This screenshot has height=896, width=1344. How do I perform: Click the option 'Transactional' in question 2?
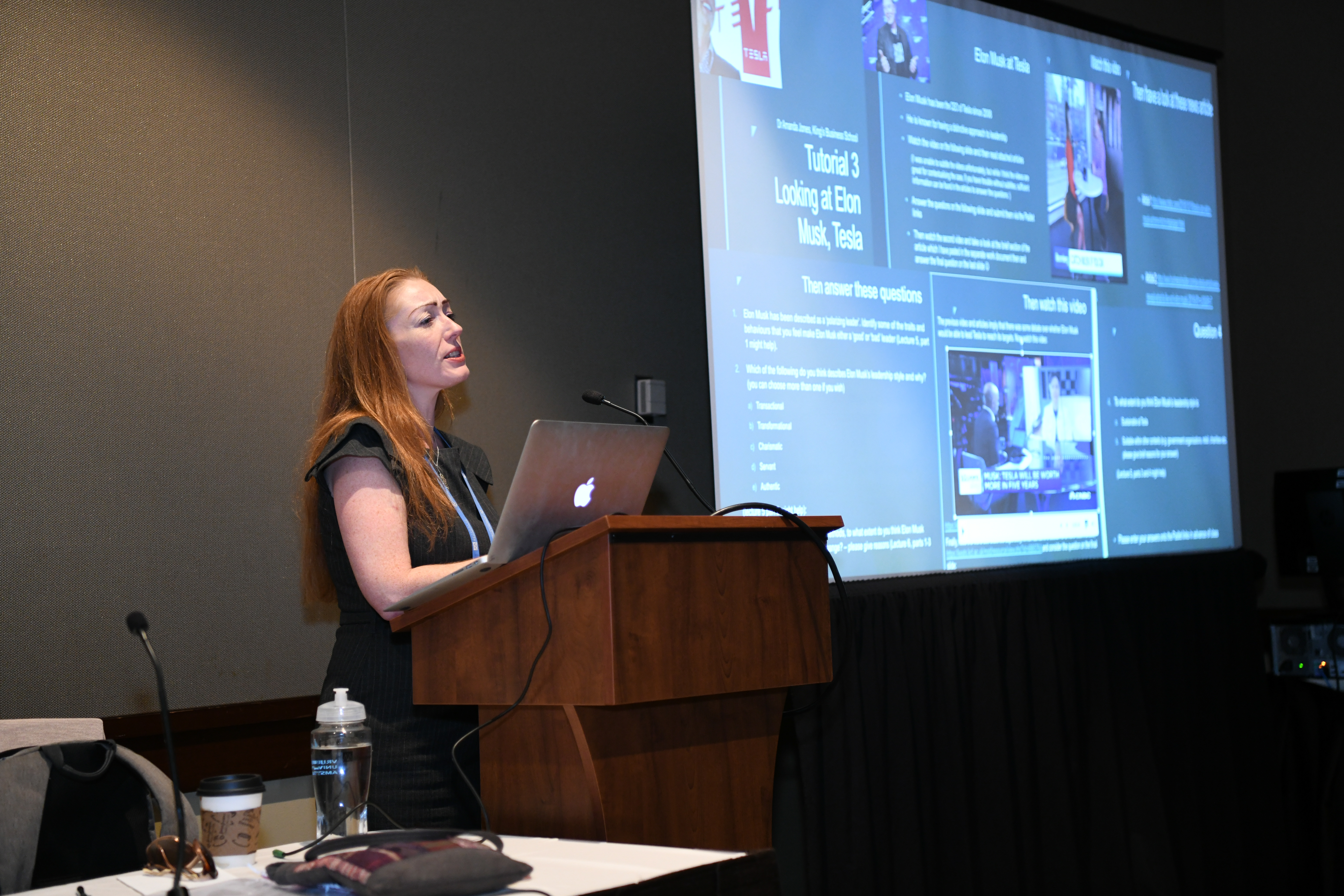[x=769, y=406]
